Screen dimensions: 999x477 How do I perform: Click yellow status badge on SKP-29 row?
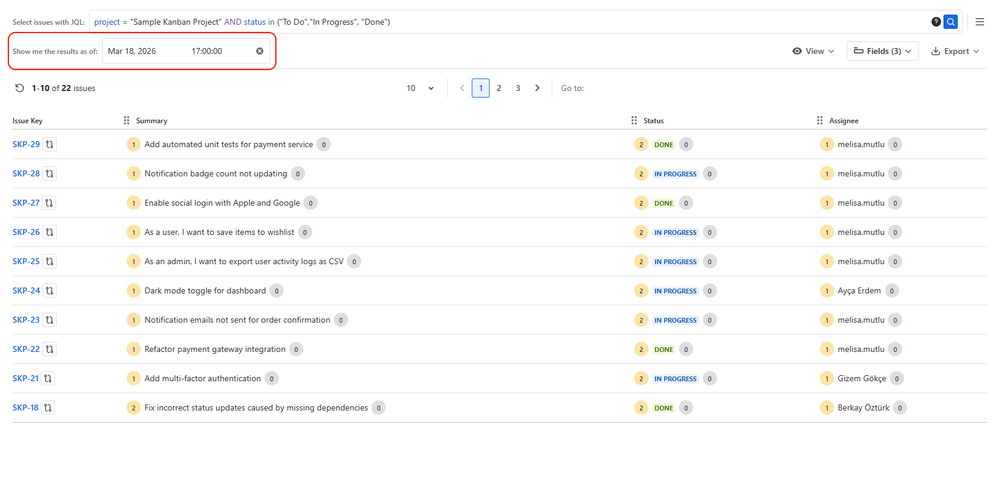tap(640, 145)
